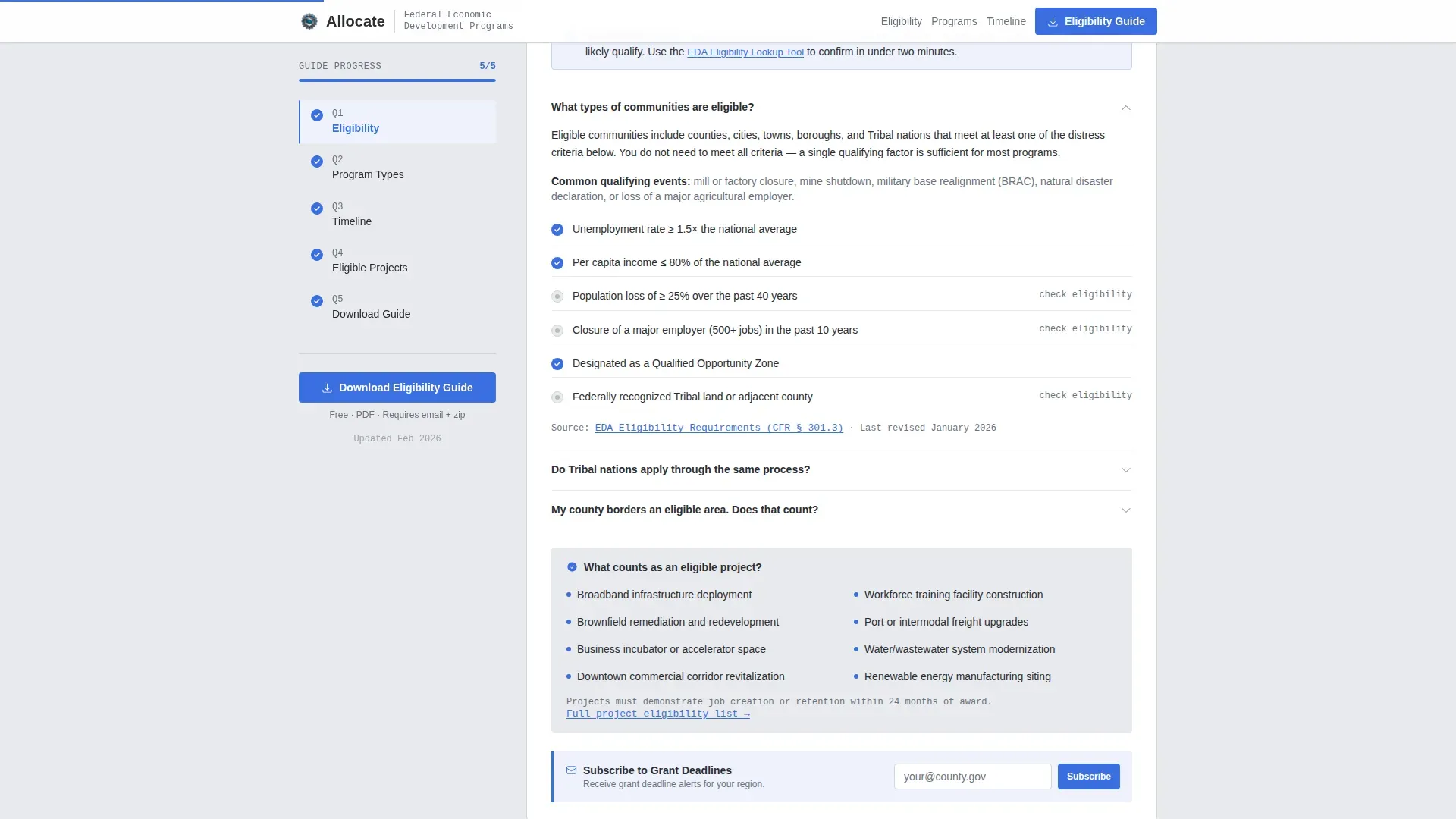
Task: Check the Population loss criterion radio
Action: (557, 297)
